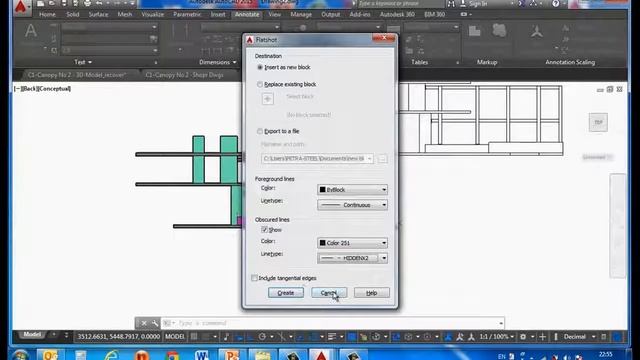Open PowerPoint from the Windows taskbar

click(232, 354)
